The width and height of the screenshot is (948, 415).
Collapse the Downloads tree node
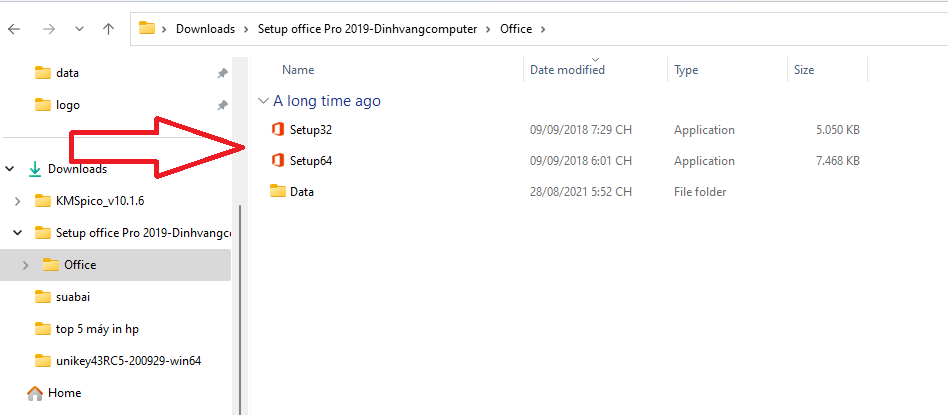pyautogui.click(x=14, y=169)
